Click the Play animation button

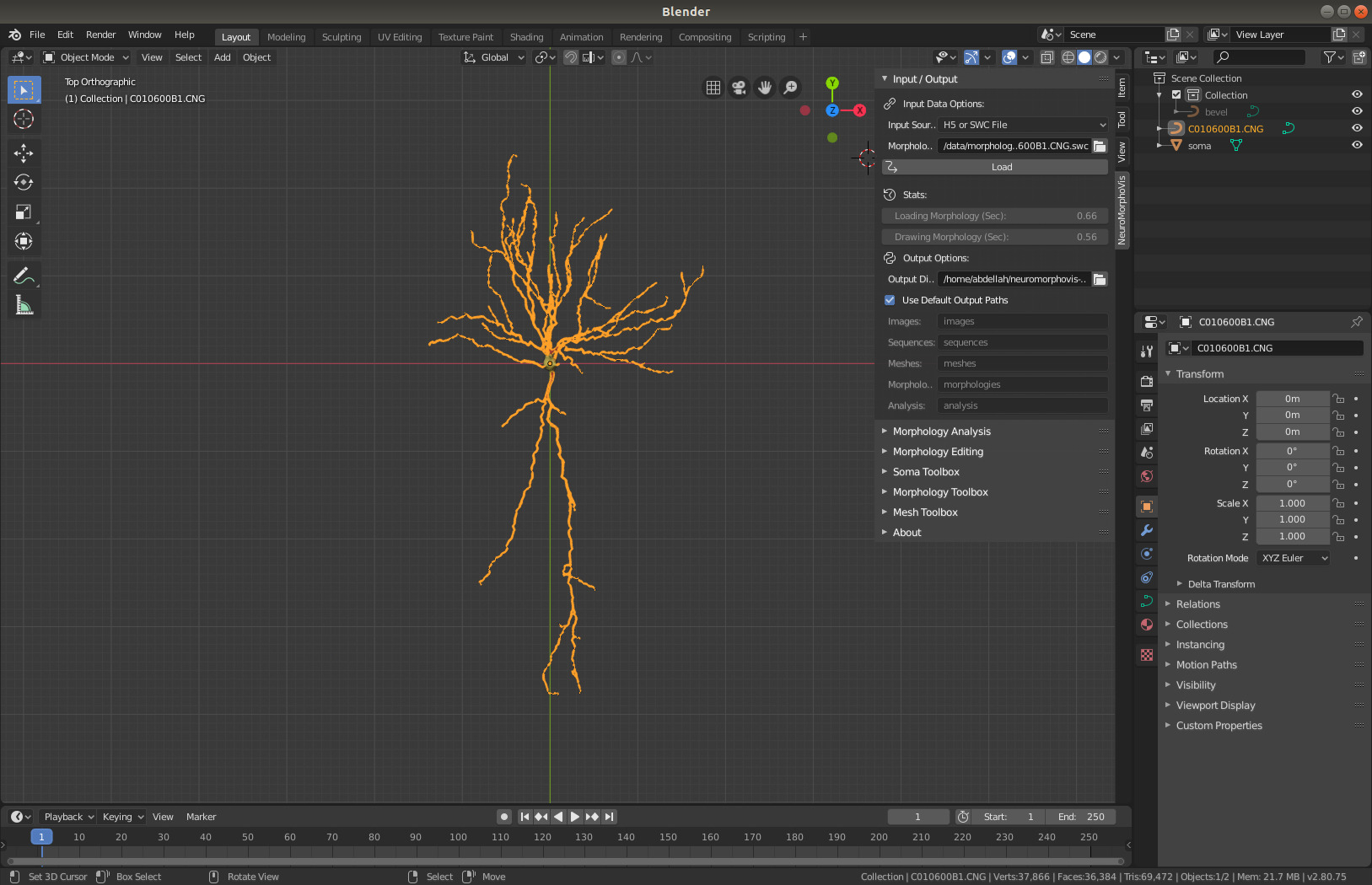[575, 817]
